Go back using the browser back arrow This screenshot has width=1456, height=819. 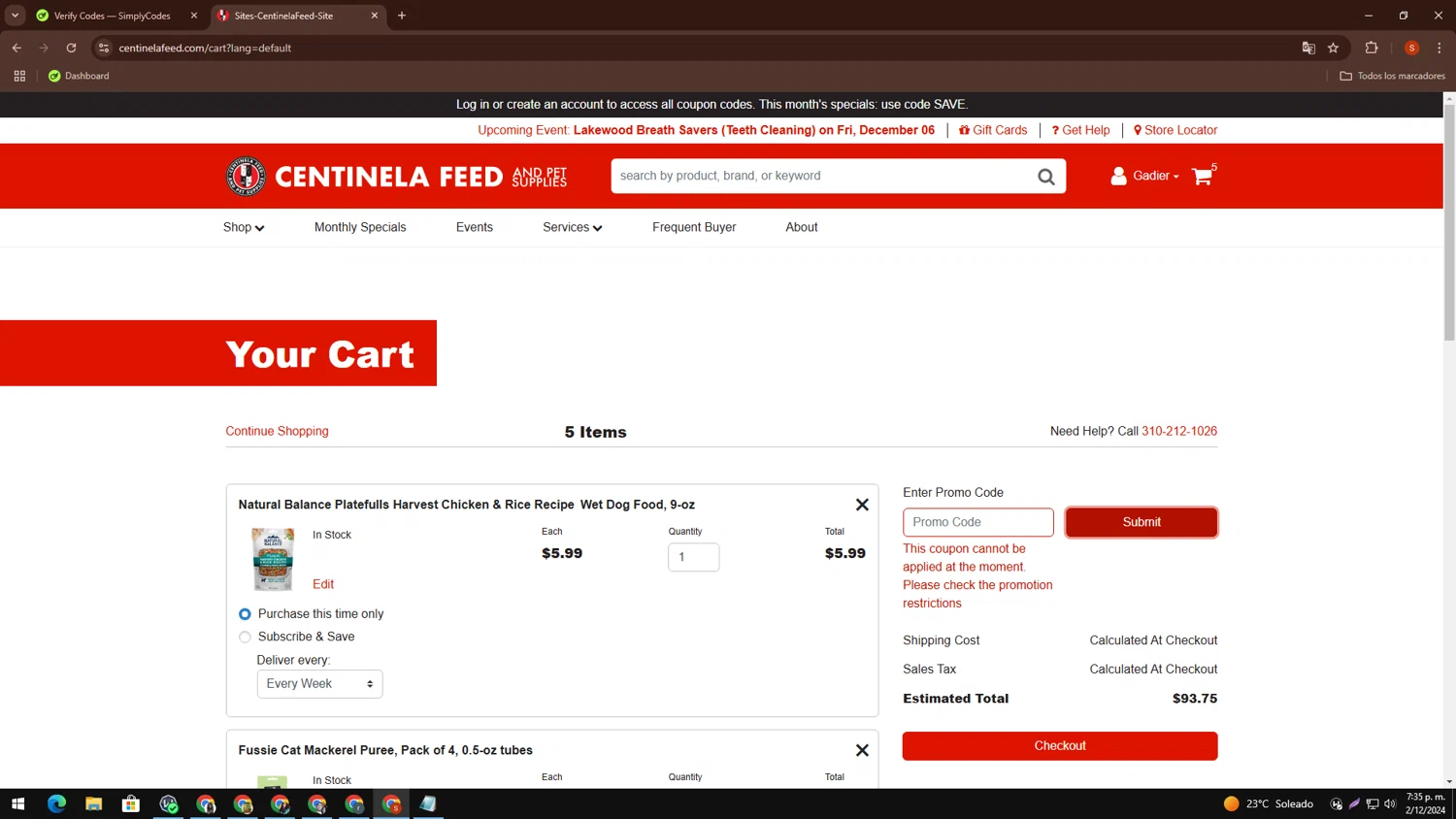click(x=17, y=48)
